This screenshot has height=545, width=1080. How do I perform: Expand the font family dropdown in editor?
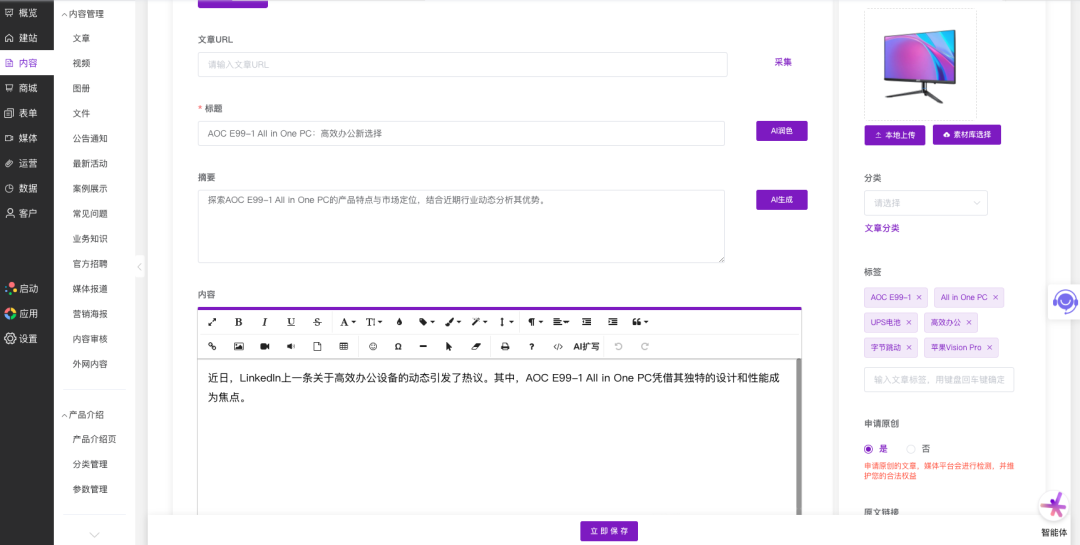click(347, 322)
